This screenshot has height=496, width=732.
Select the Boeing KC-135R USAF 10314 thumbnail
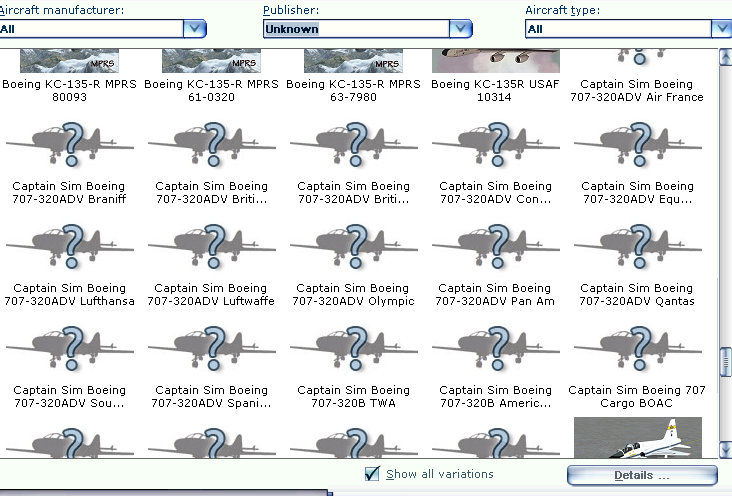pyautogui.click(x=495, y=60)
